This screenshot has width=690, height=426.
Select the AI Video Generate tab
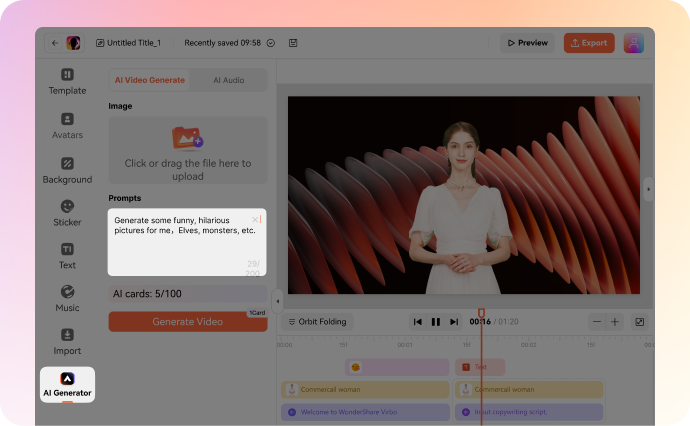coord(150,80)
